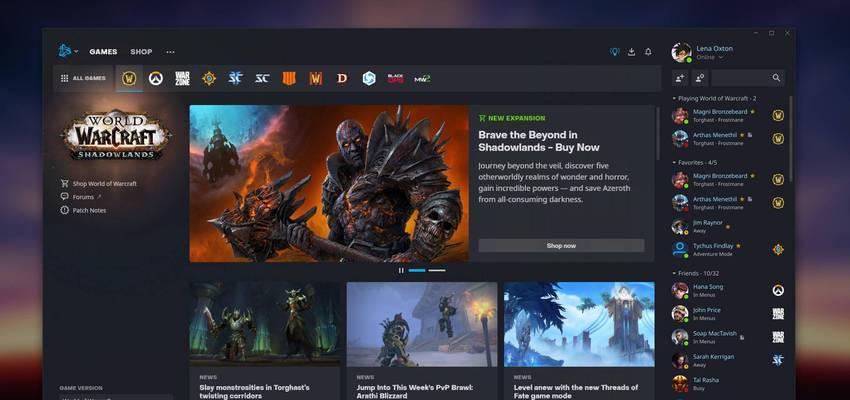Open the Threads of Fate news headline

click(576, 391)
